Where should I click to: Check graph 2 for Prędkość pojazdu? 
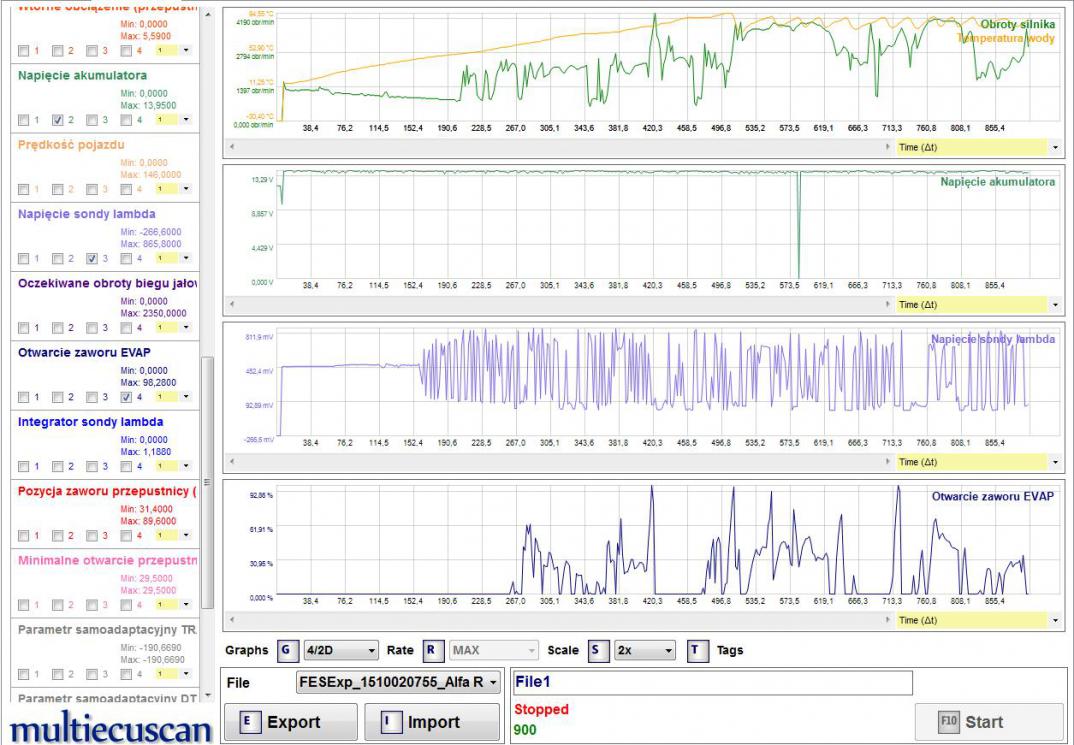(x=57, y=189)
